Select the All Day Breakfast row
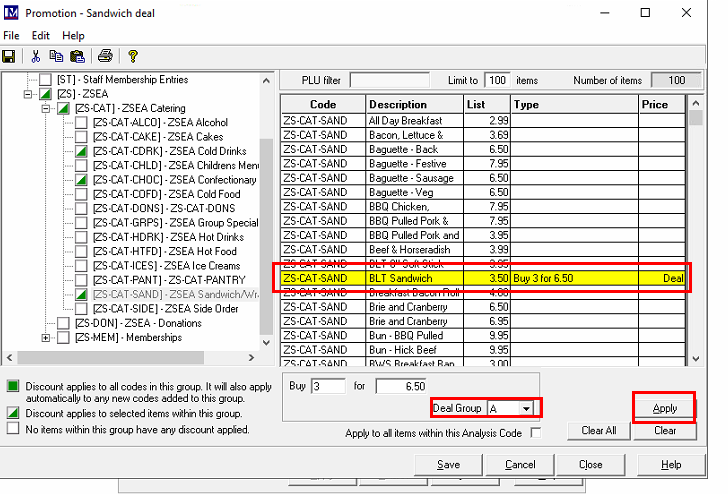Screen dimensions: 728x494 (x=483, y=121)
